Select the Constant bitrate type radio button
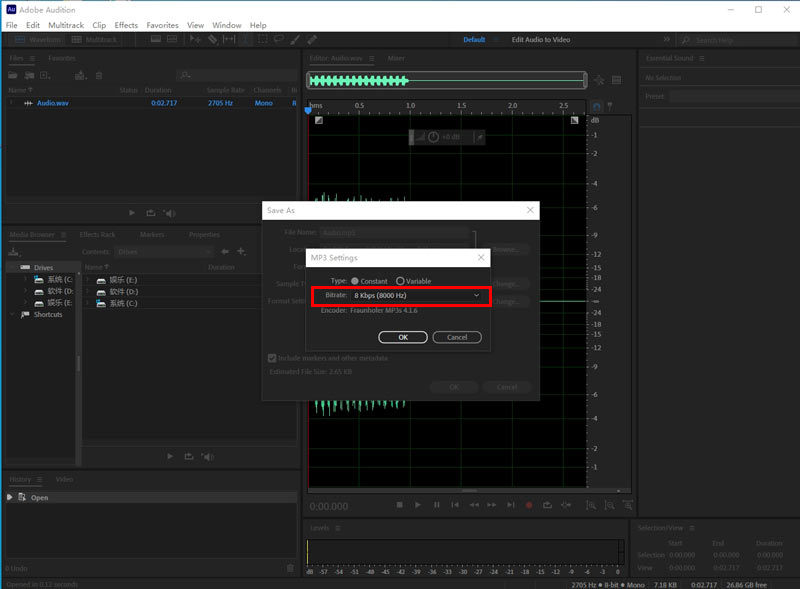The height and width of the screenshot is (589, 800). [357, 280]
